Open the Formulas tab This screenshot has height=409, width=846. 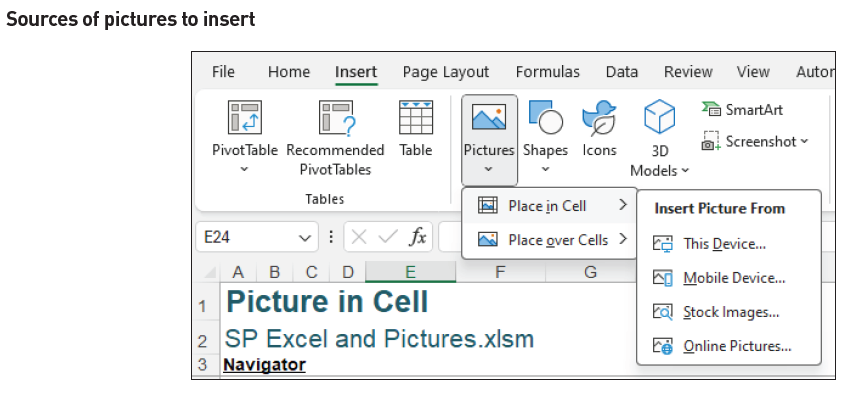[548, 72]
